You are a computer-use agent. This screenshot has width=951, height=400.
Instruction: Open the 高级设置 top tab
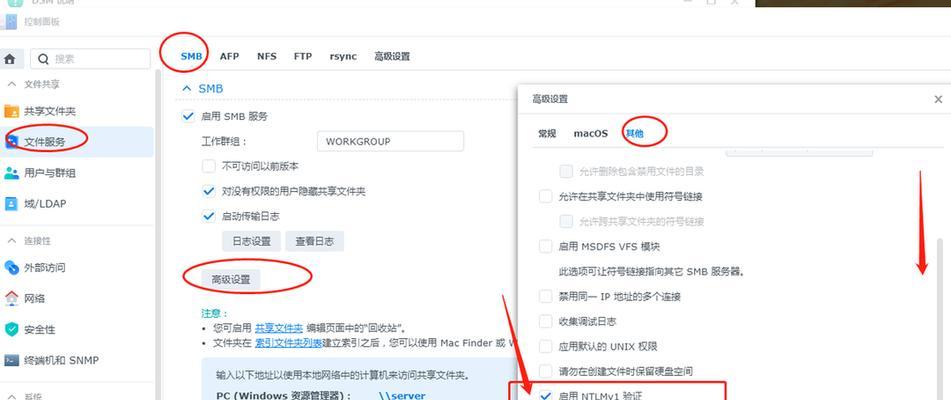[392, 56]
